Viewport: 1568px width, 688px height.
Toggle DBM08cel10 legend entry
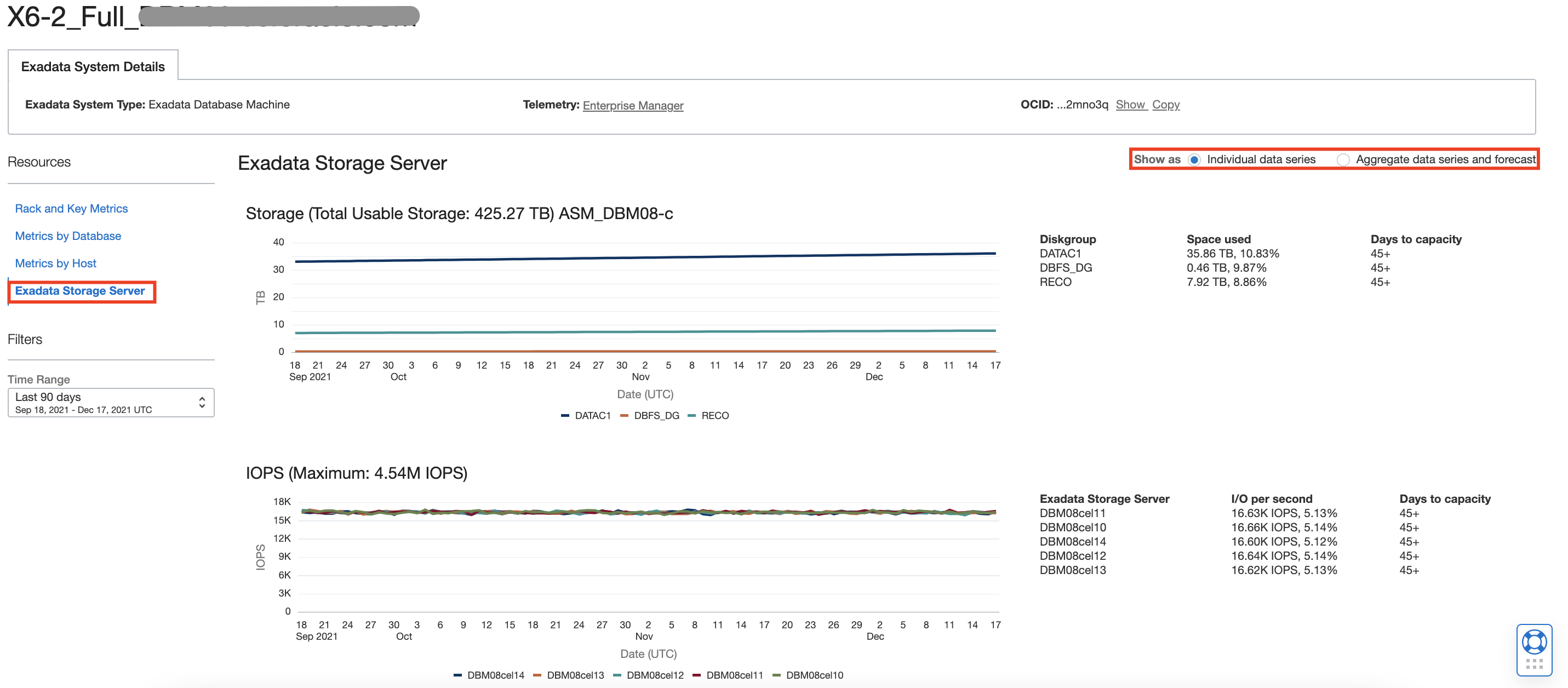tap(814, 675)
